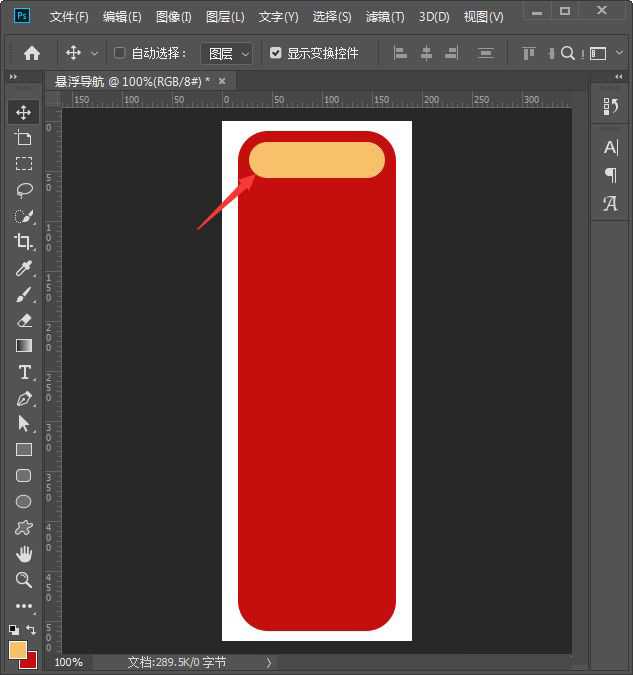Click the orange foreground color swatch
The width and height of the screenshot is (633, 675).
click(x=18, y=649)
